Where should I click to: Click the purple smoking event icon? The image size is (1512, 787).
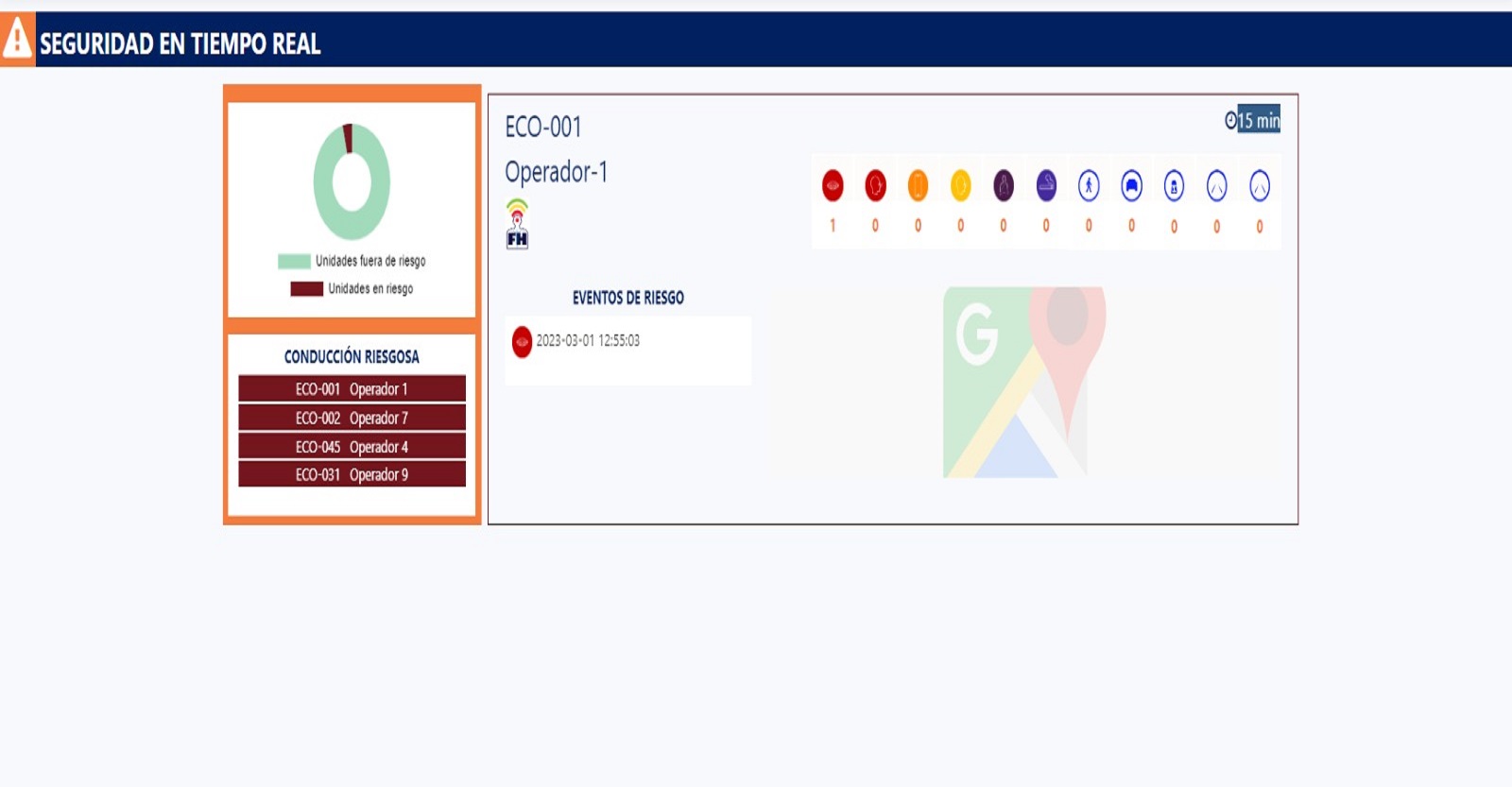point(1046,185)
